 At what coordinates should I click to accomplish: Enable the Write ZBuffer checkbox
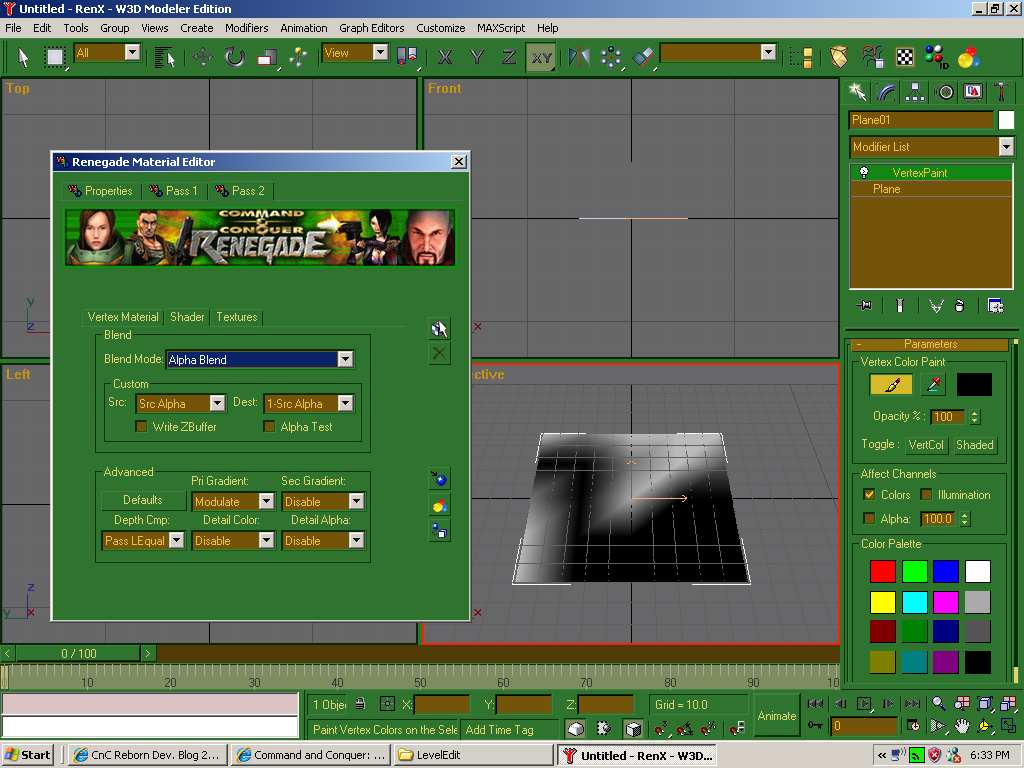tap(142, 427)
